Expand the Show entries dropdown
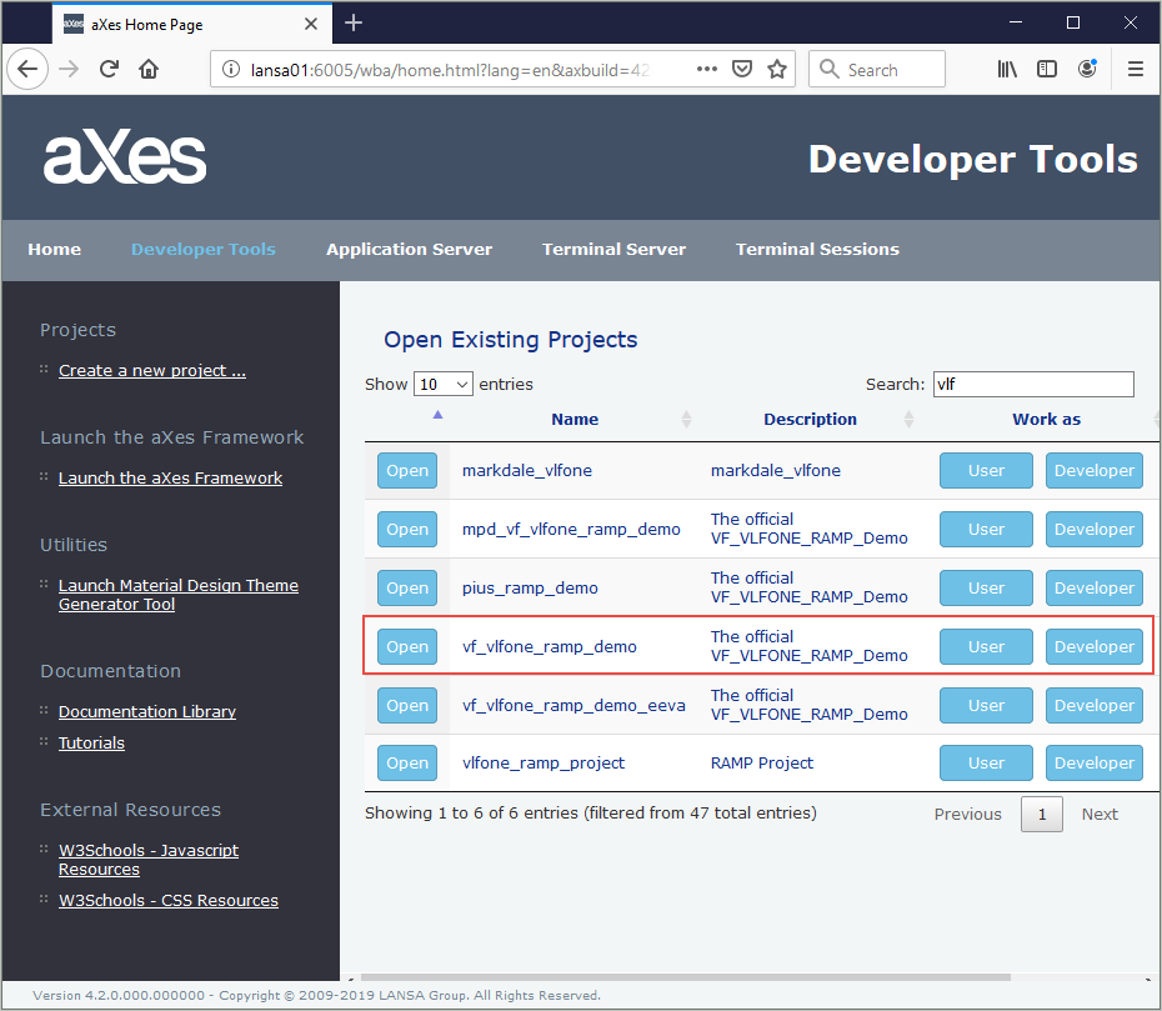Viewport: 1162px width, 1011px height. [x=443, y=384]
